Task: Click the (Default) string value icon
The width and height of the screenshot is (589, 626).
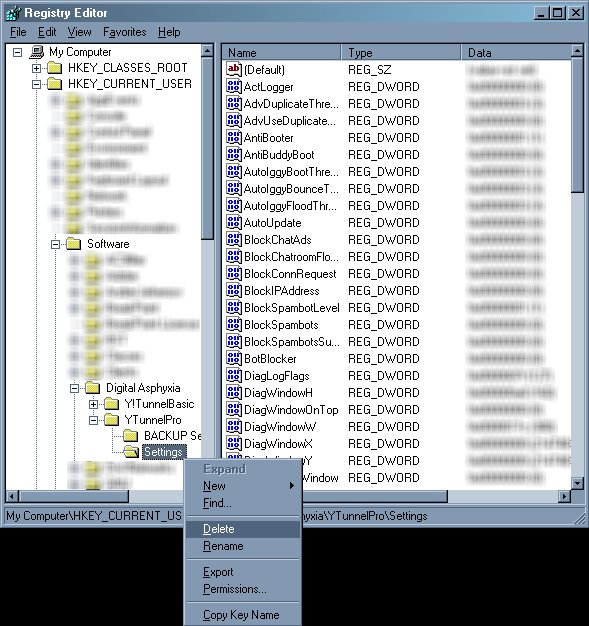Action: point(234,69)
